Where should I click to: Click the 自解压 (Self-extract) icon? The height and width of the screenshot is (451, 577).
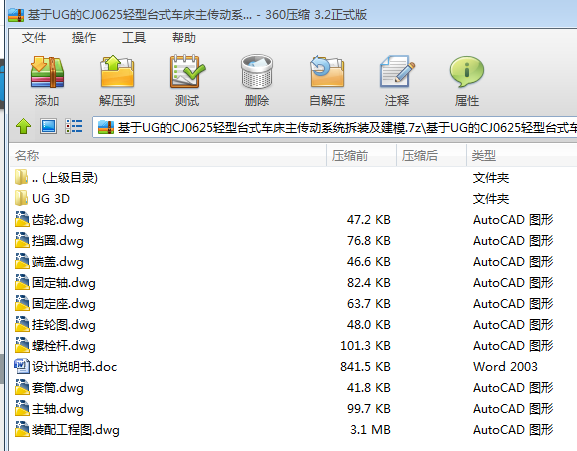point(327,72)
